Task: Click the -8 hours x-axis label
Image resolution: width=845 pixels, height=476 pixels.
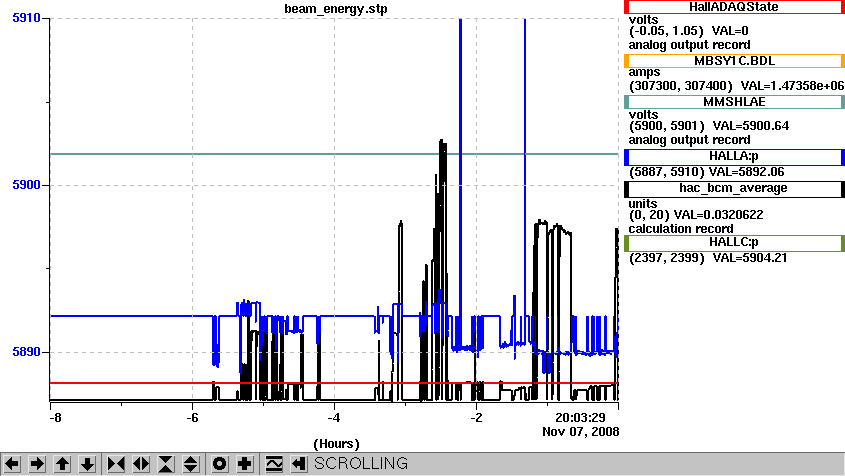Action: click(55, 418)
